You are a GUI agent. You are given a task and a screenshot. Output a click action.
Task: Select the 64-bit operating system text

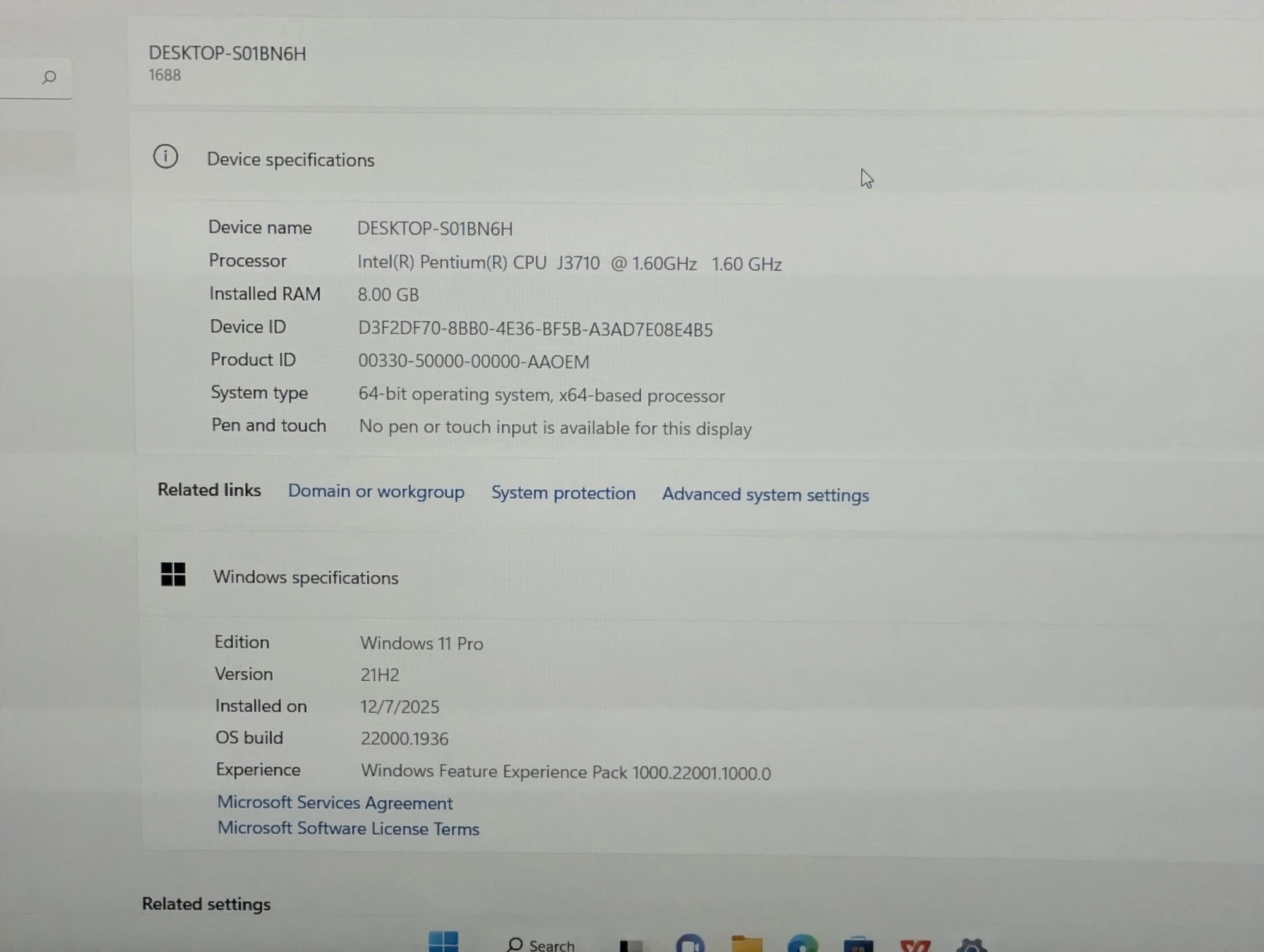point(542,395)
